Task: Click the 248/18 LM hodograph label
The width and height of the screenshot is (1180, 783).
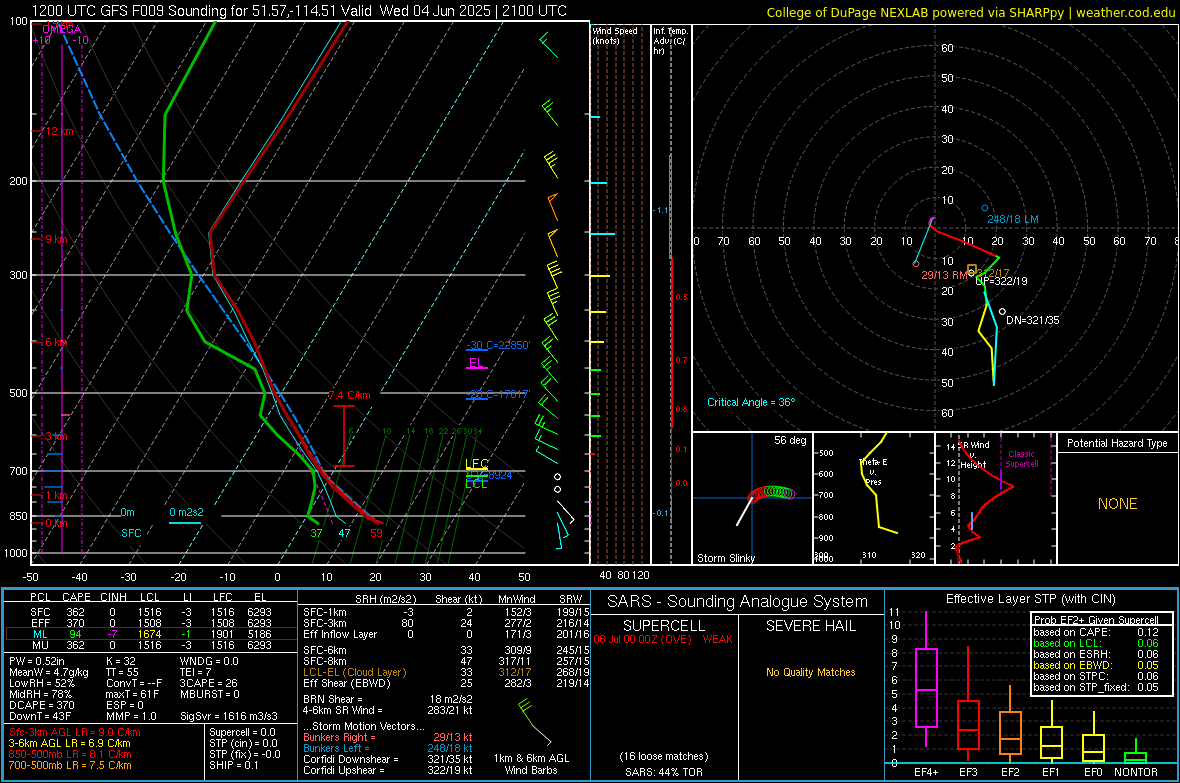Action: pyautogui.click(x=1013, y=219)
